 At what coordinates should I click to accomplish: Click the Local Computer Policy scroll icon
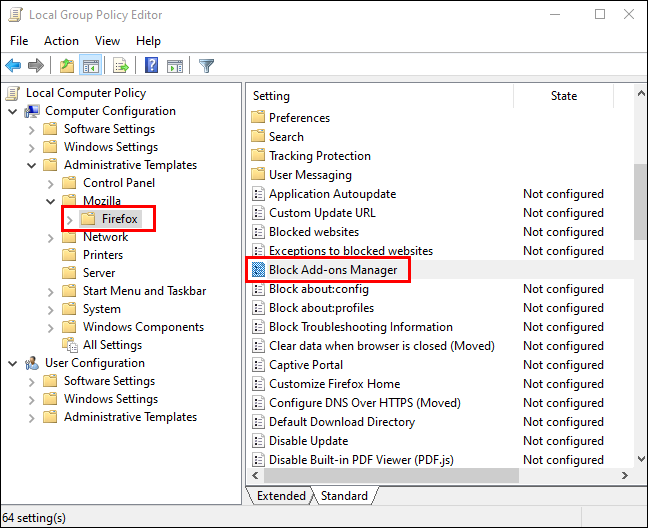(x=13, y=93)
